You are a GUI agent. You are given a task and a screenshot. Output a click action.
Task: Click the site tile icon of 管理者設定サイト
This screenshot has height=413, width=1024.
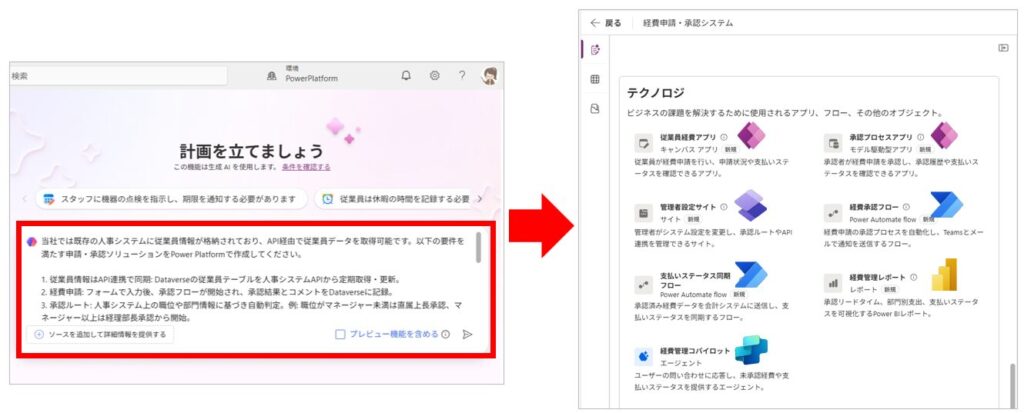point(644,213)
